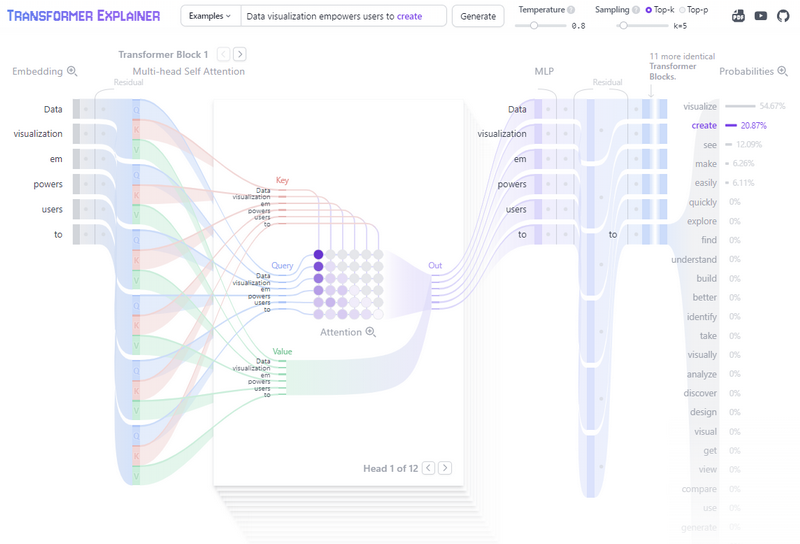800x544 pixels.
Task: Click 'to' token in Embedding column
Action: point(58,235)
